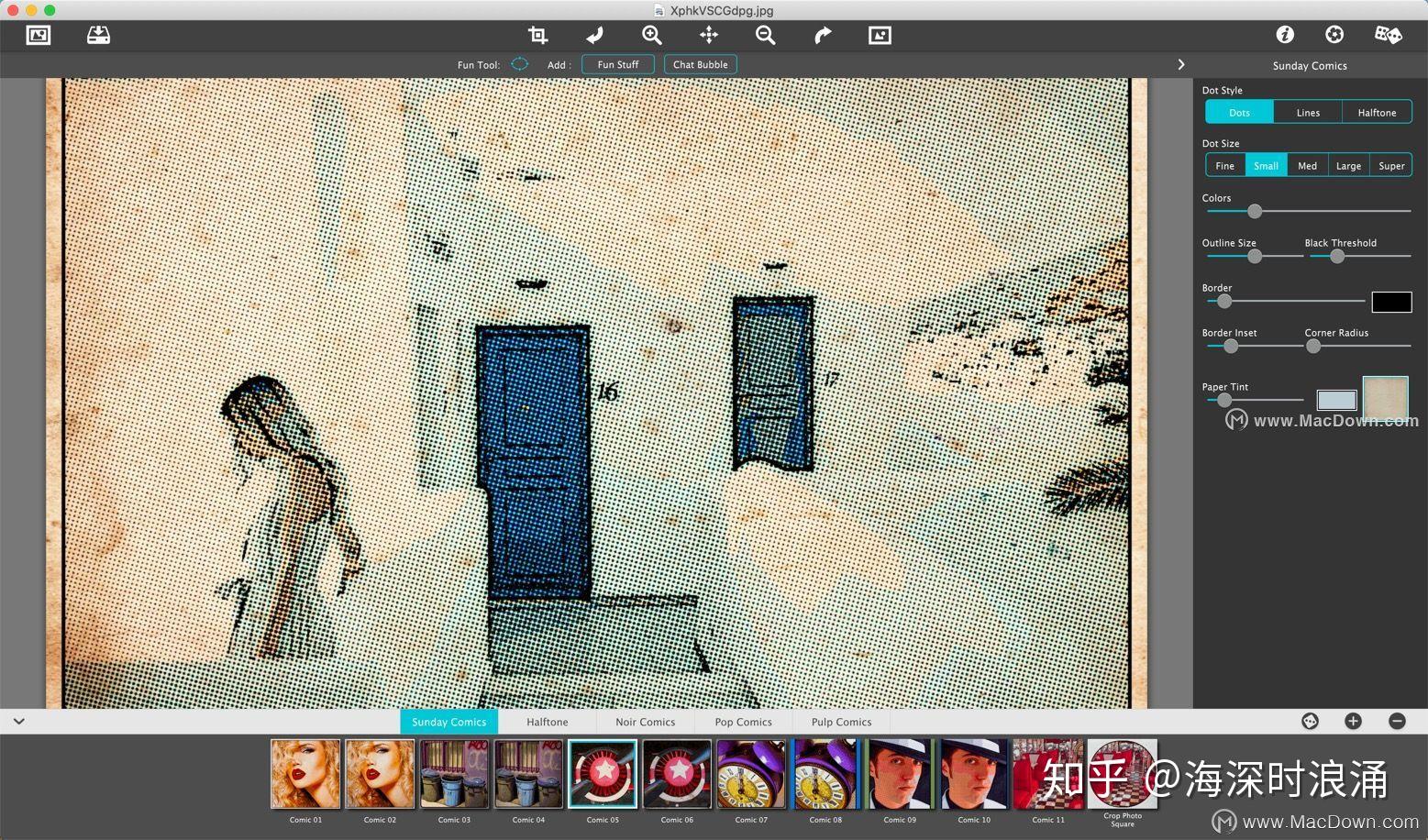Set Dot Style to Lines
The height and width of the screenshot is (840, 1428).
[x=1308, y=112]
